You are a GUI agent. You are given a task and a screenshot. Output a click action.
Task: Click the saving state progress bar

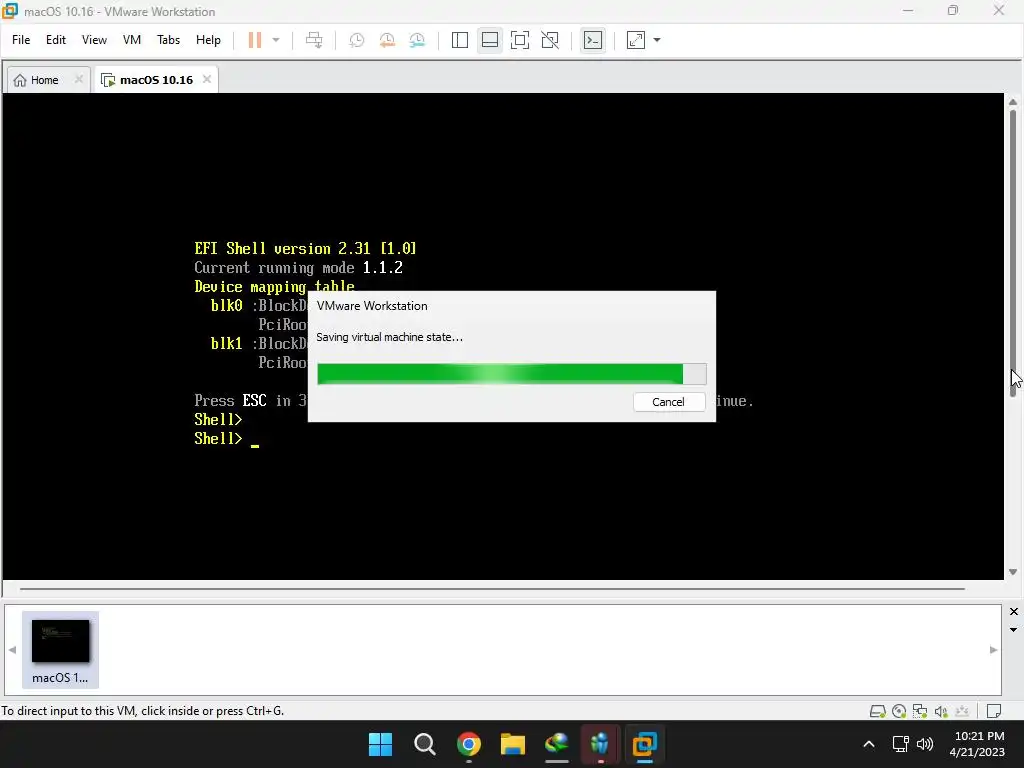(511, 374)
